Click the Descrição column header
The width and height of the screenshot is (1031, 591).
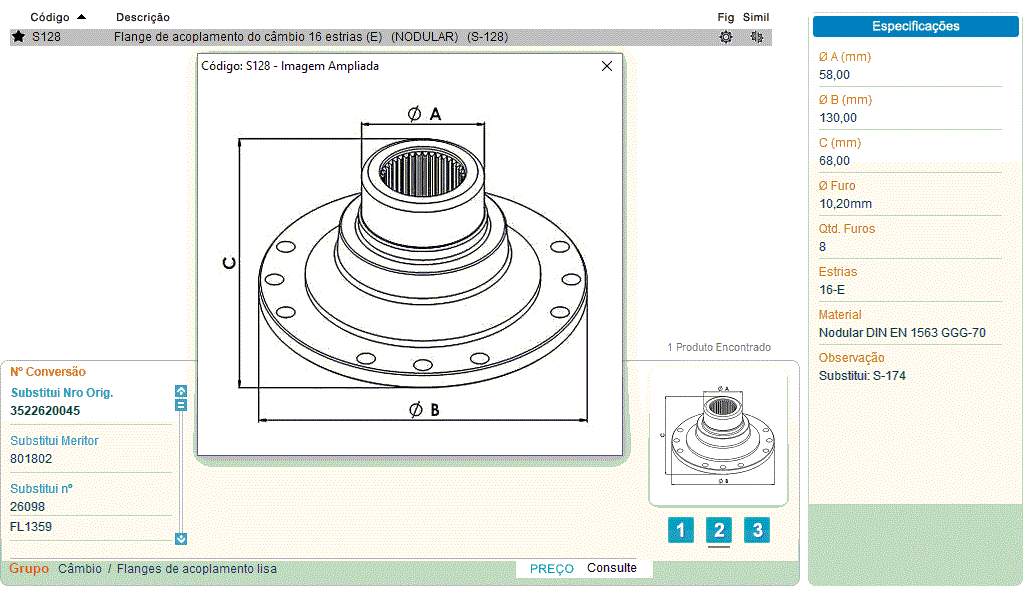(143, 17)
